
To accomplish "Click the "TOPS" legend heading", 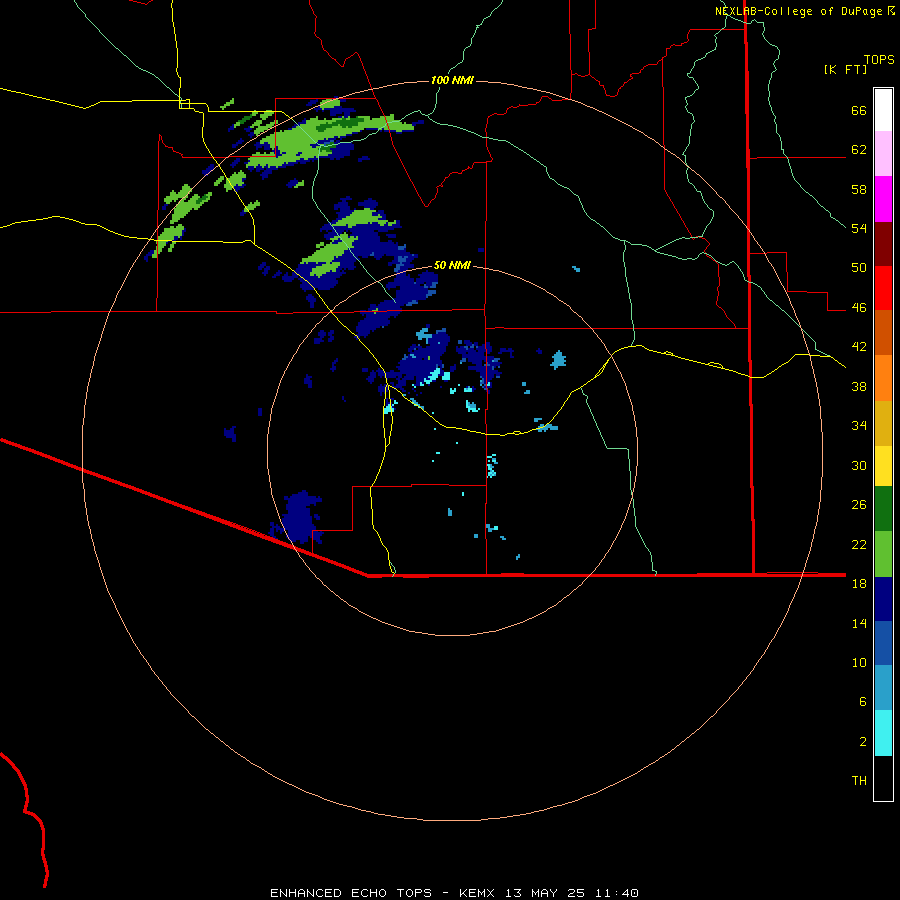I will [879, 60].
